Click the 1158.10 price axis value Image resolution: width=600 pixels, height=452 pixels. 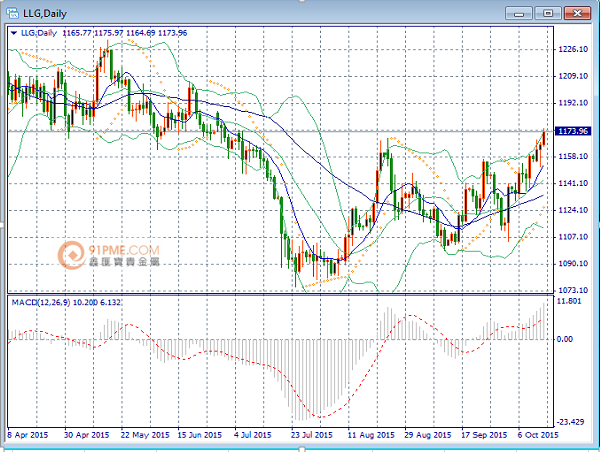tap(573, 157)
